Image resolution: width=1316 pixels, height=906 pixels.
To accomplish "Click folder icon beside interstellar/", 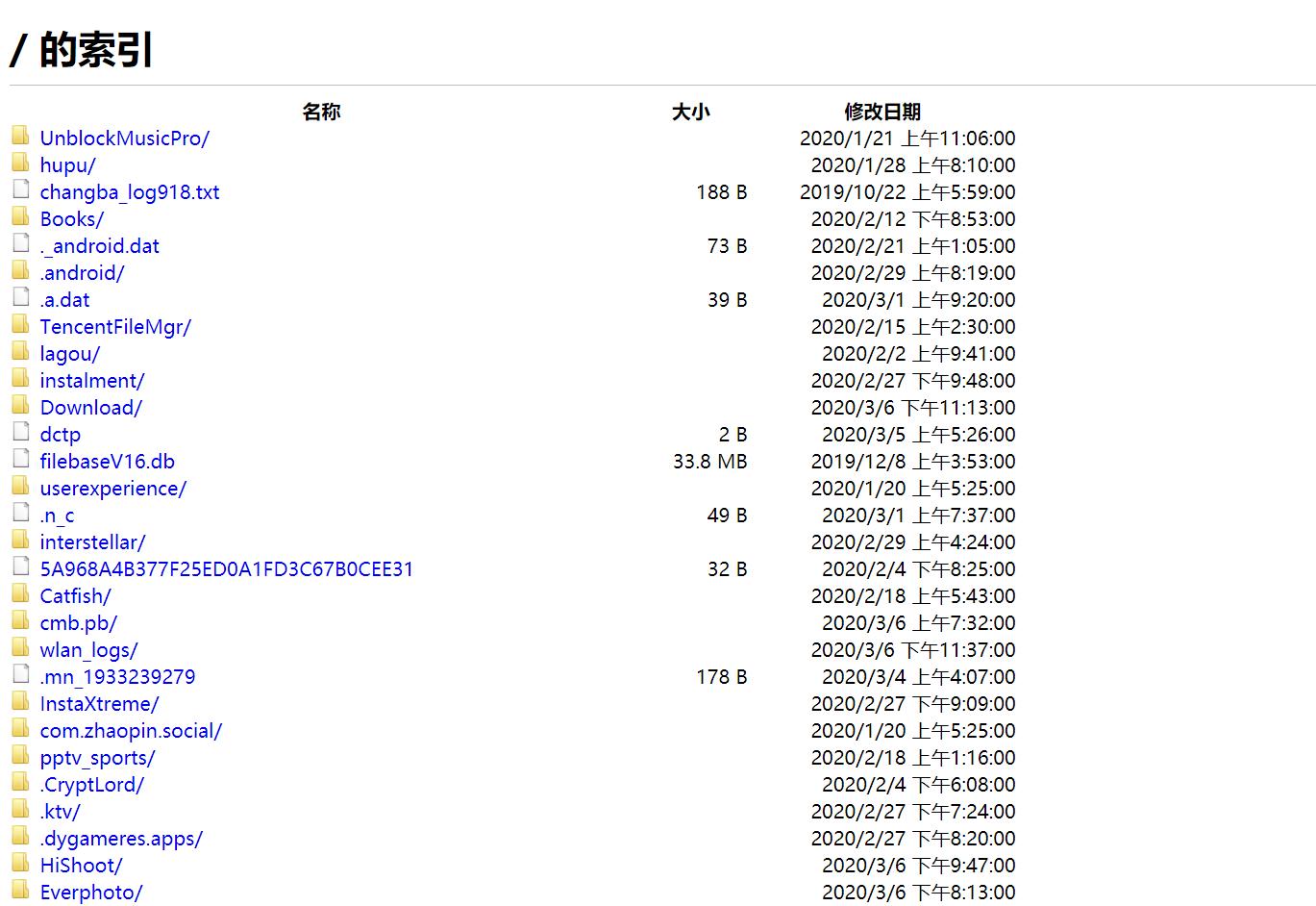I will click(20, 539).
